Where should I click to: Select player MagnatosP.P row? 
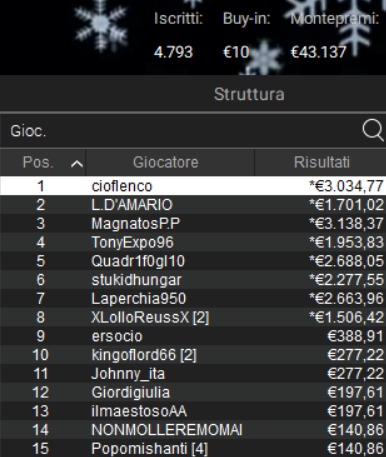[193, 223]
